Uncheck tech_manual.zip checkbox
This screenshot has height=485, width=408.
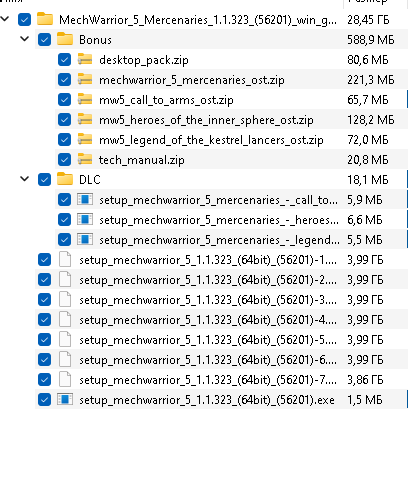(64, 159)
